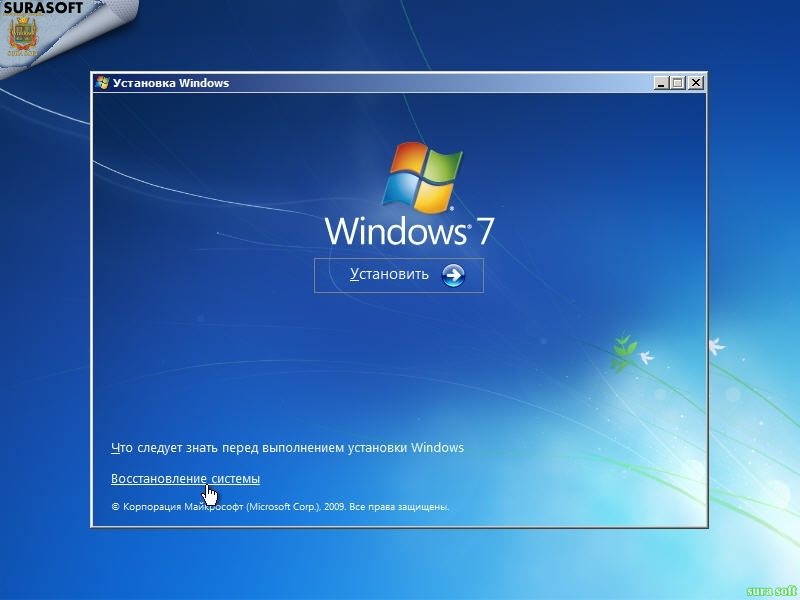Screen dimensions: 800x600
Task: Open Что следует знать перед выполнением установки link
Action: tap(287, 448)
